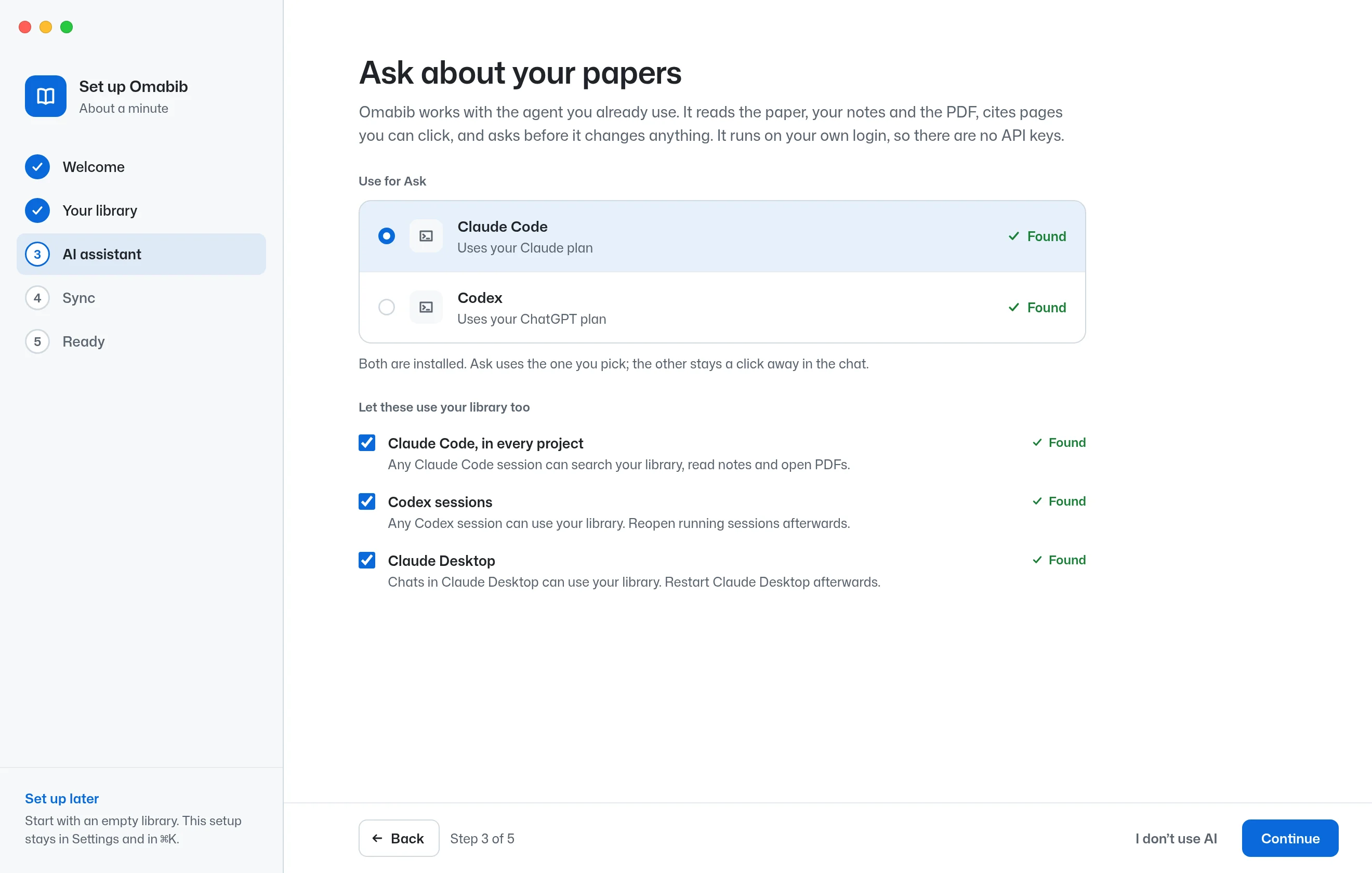This screenshot has width=1372, height=873.
Task: Click the step 4 Sync number circle
Action: [37, 298]
